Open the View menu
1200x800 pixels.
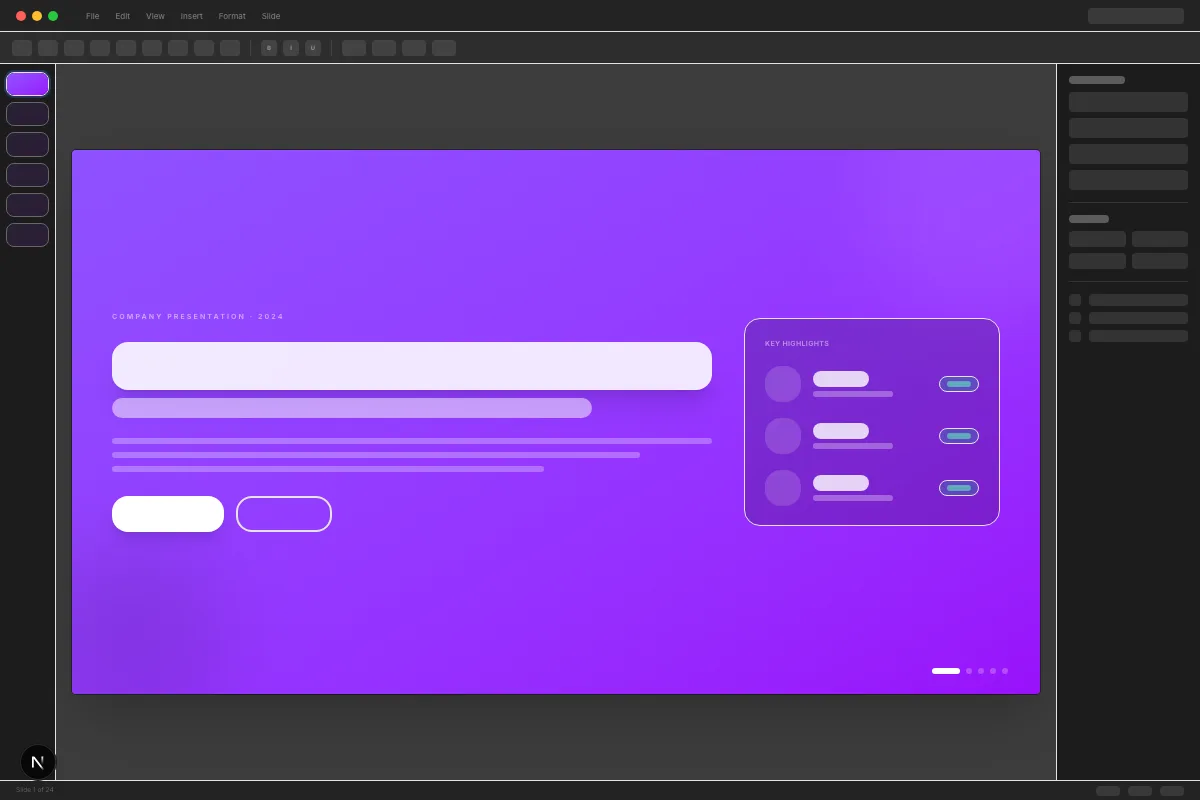tap(155, 16)
